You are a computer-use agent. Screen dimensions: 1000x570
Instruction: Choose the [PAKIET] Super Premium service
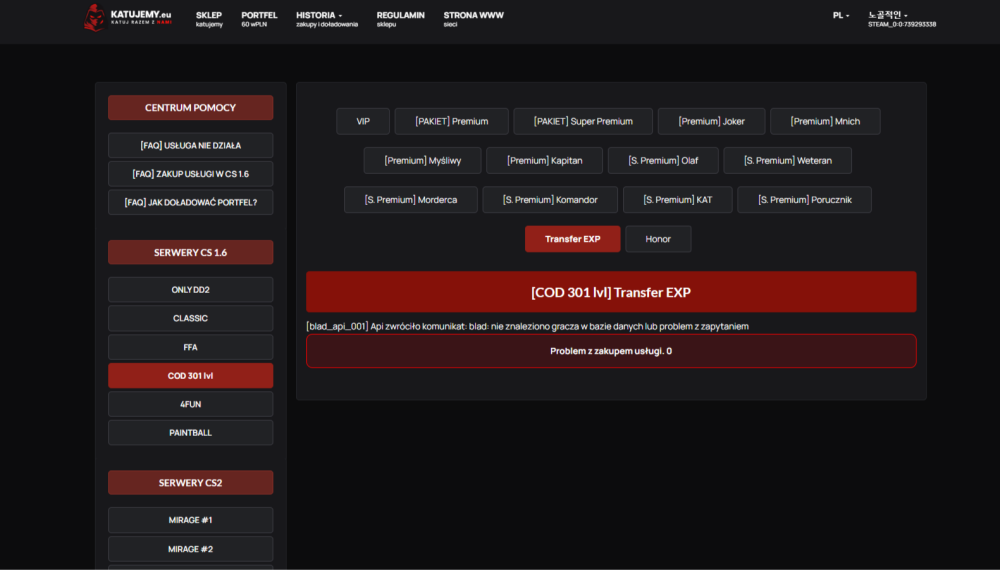pos(583,121)
